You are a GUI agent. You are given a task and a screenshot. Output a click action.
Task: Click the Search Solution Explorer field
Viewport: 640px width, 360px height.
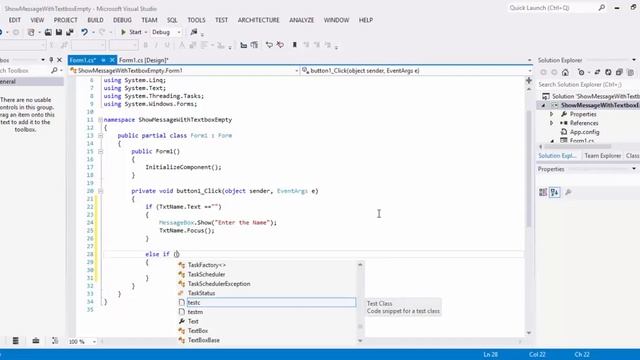588,84
